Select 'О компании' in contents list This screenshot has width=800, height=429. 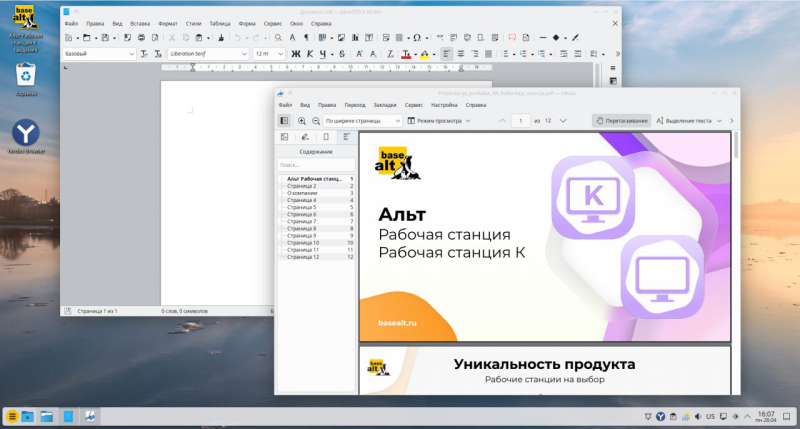tap(303, 193)
